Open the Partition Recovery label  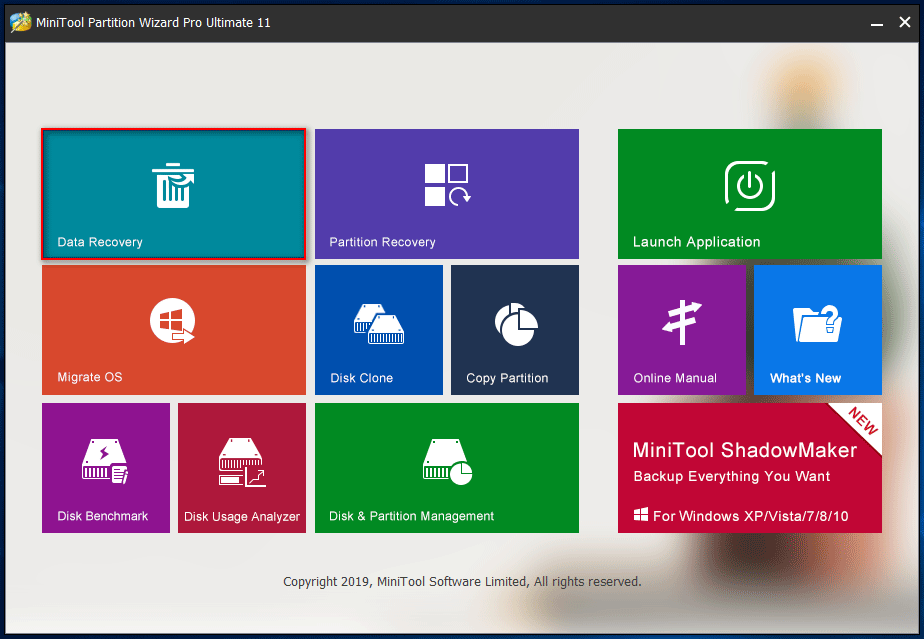[x=382, y=242]
